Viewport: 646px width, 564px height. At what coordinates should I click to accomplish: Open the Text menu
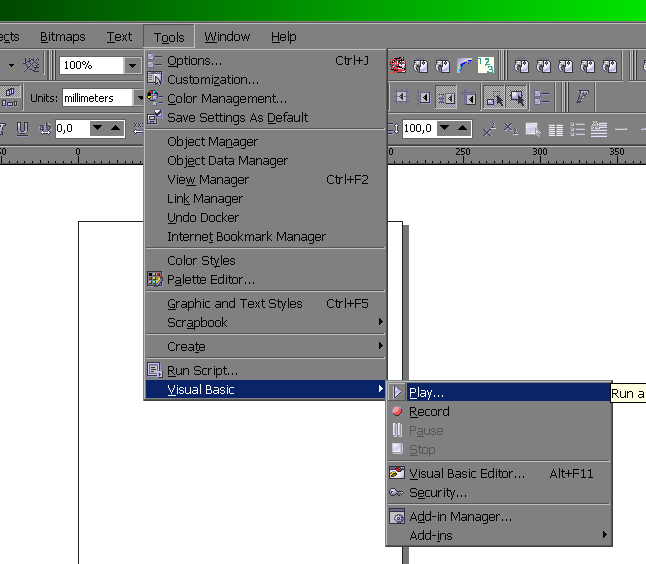pos(119,37)
